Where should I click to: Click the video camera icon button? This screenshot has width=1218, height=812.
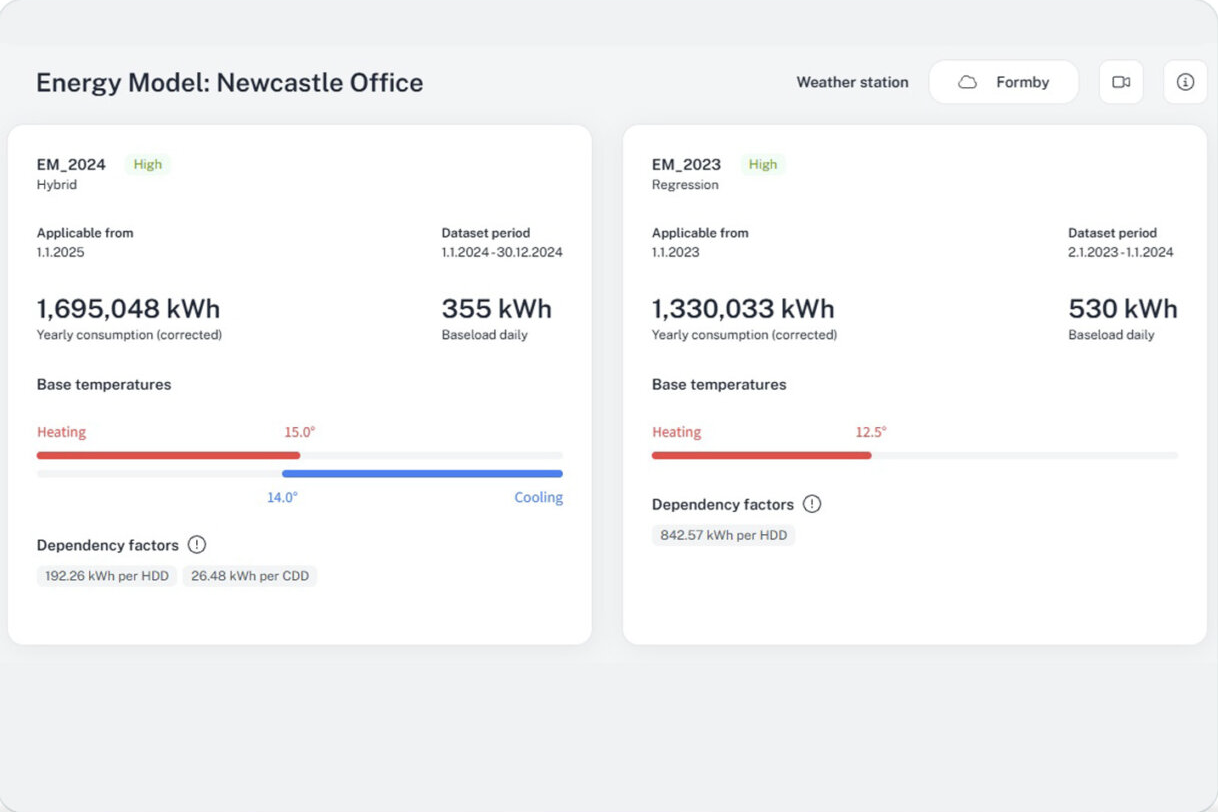(x=1121, y=82)
